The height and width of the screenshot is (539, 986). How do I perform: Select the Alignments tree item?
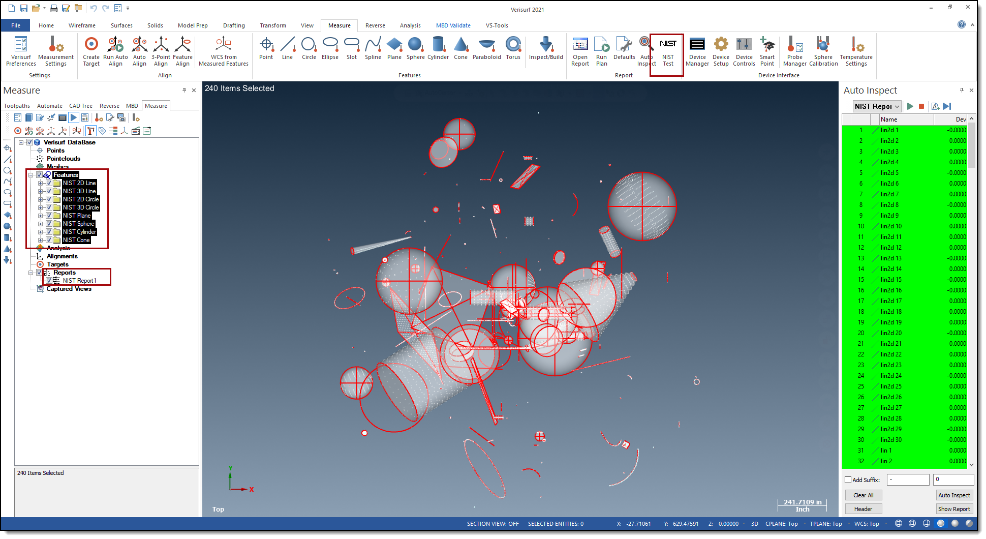tap(62, 256)
